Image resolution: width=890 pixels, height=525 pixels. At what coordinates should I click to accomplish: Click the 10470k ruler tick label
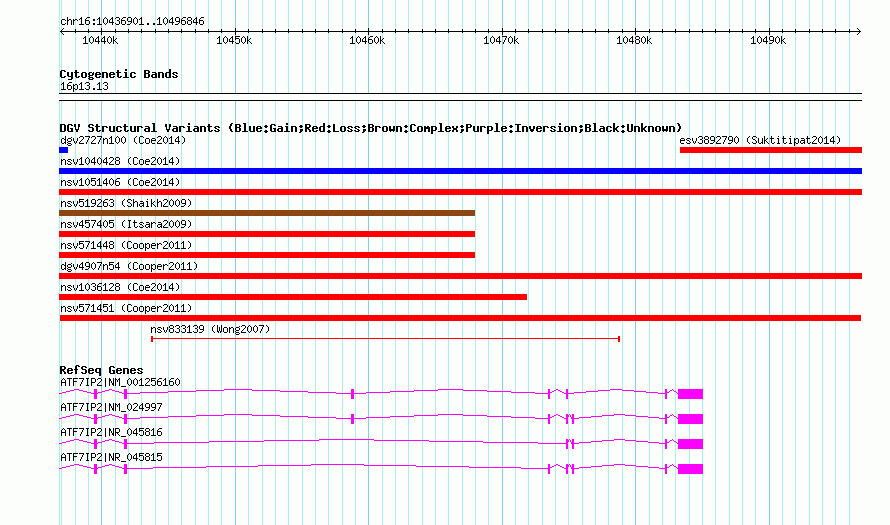(x=501, y=40)
